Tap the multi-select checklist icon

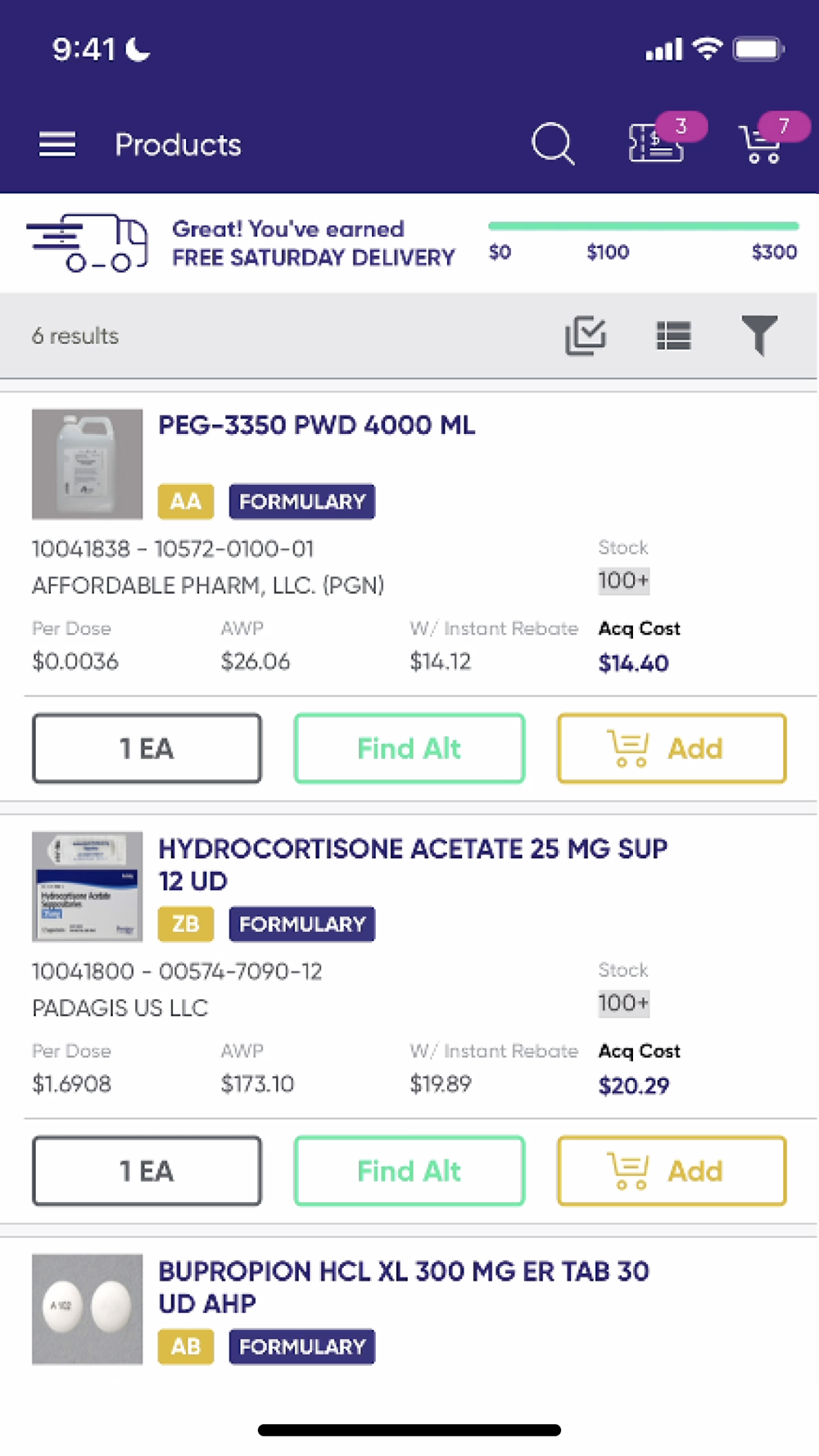[x=586, y=336]
